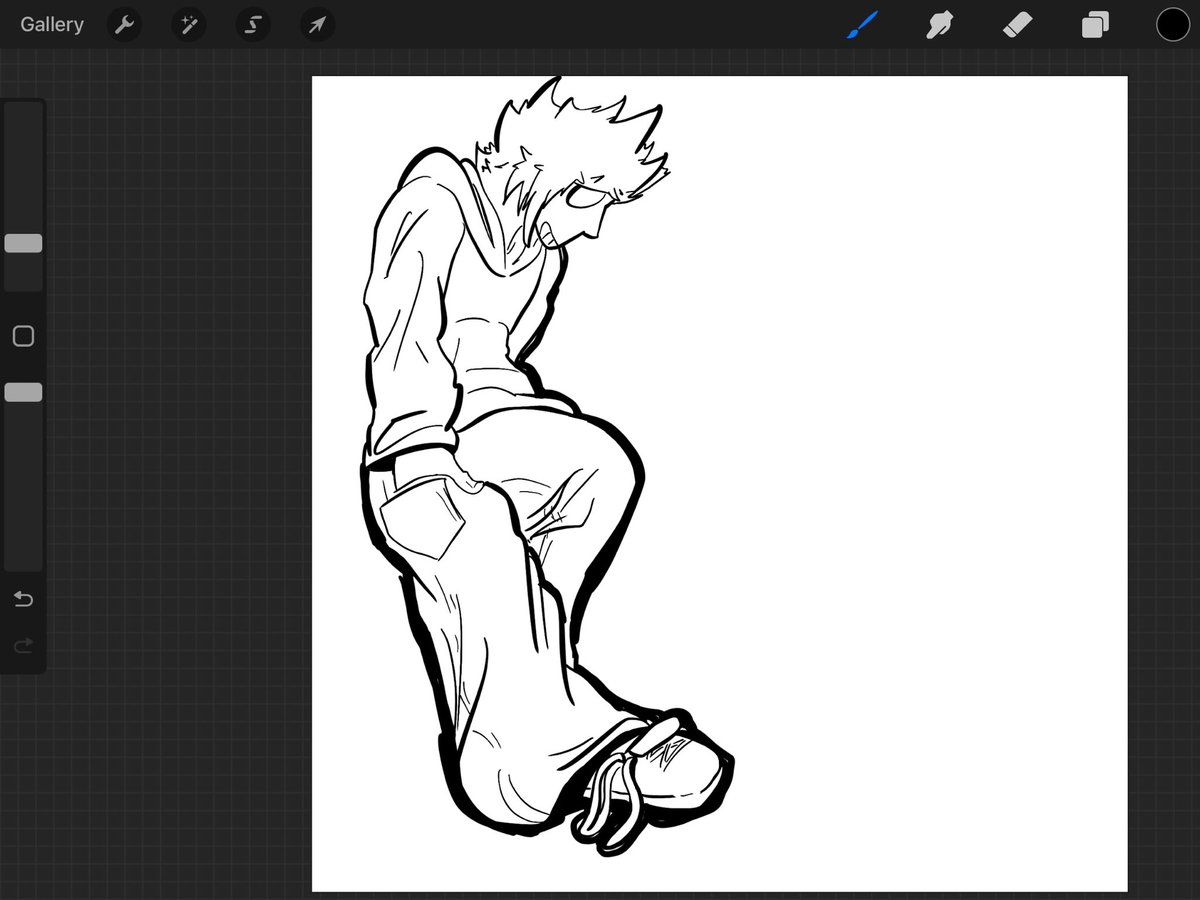This screenshot has width=1200, height=900.
Task: Undo the last stroke
Action: (23, 599)
